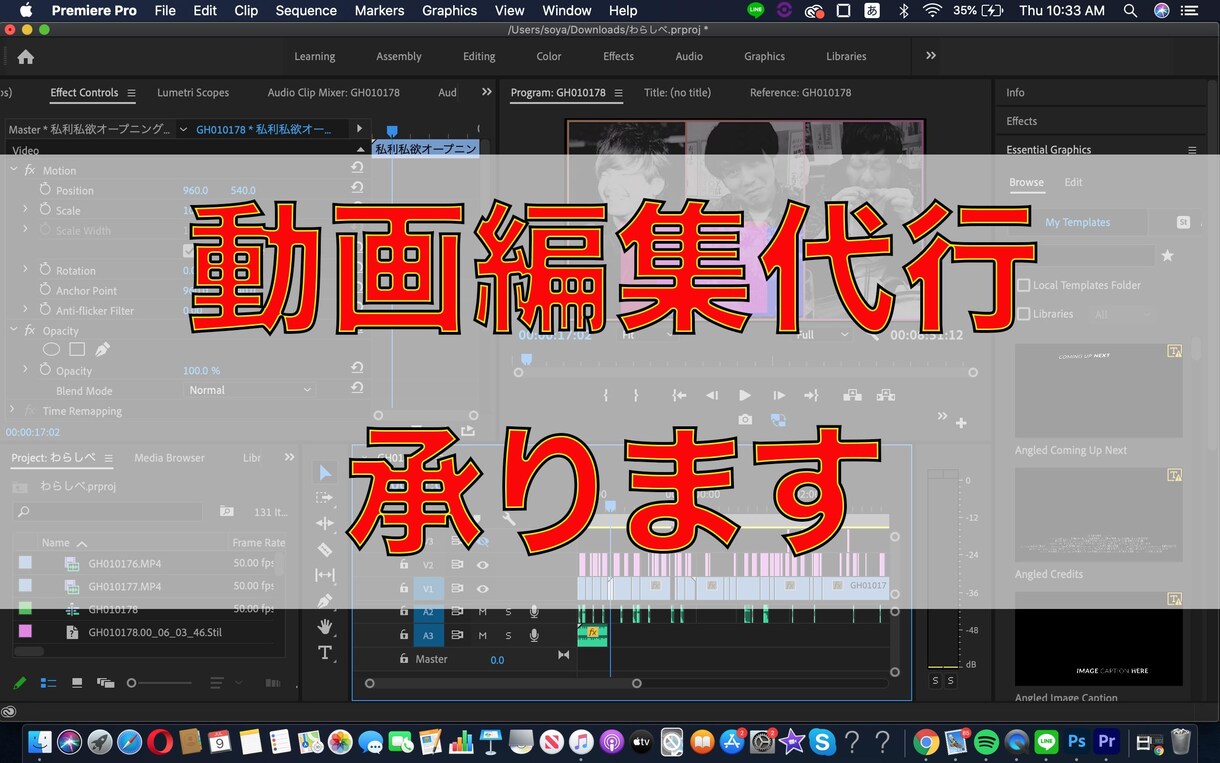The height and width of the screenshot is (763, 1220).
Task: Select the Track Select Forward tool
Action: coord(325,497)
